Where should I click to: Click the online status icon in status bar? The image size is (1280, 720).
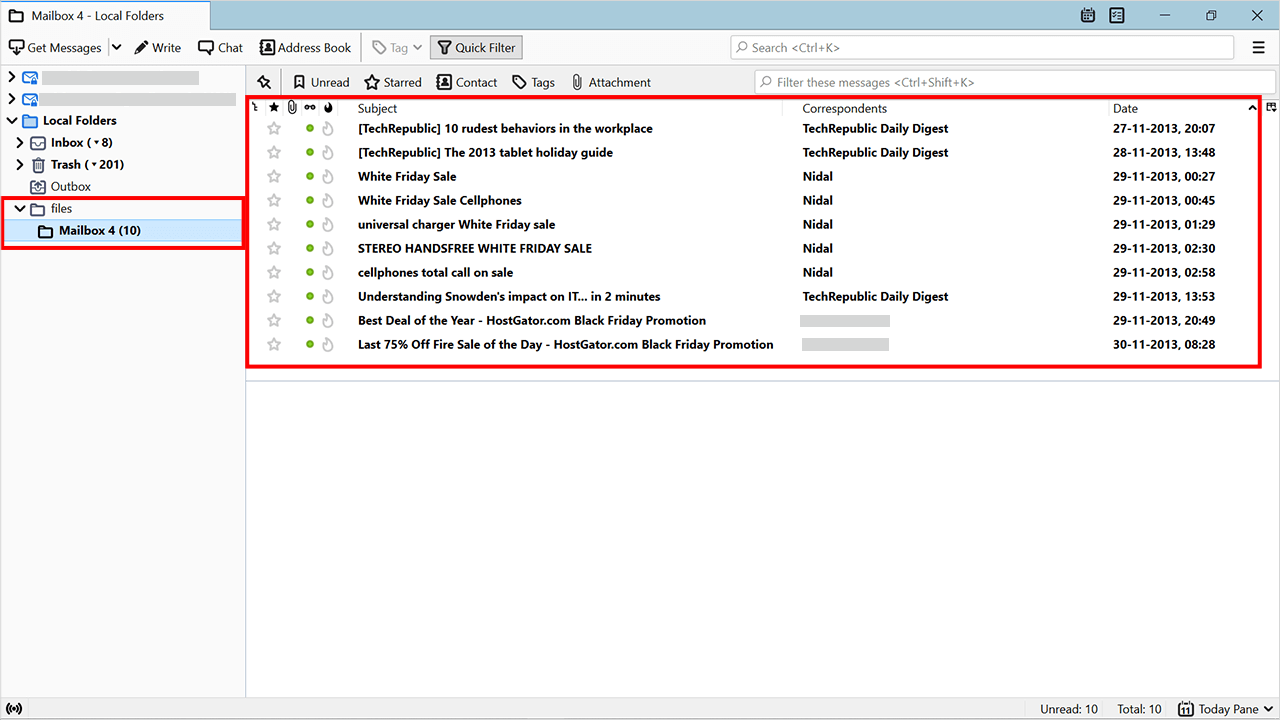pyautogui.click(x=14, y=709)
